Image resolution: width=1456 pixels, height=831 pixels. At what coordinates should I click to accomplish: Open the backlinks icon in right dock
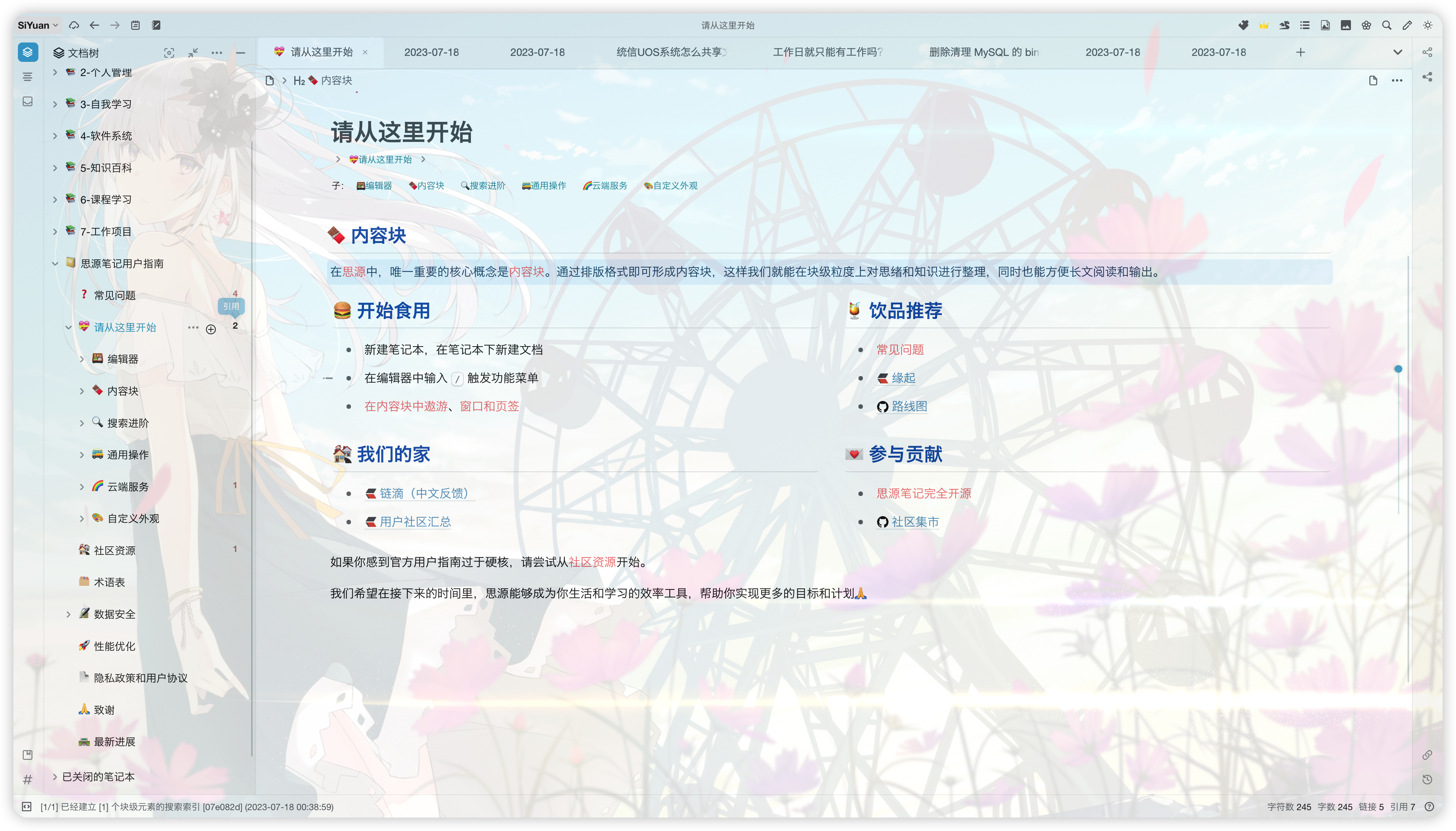pyautogui.click(x=1427, y=755)
